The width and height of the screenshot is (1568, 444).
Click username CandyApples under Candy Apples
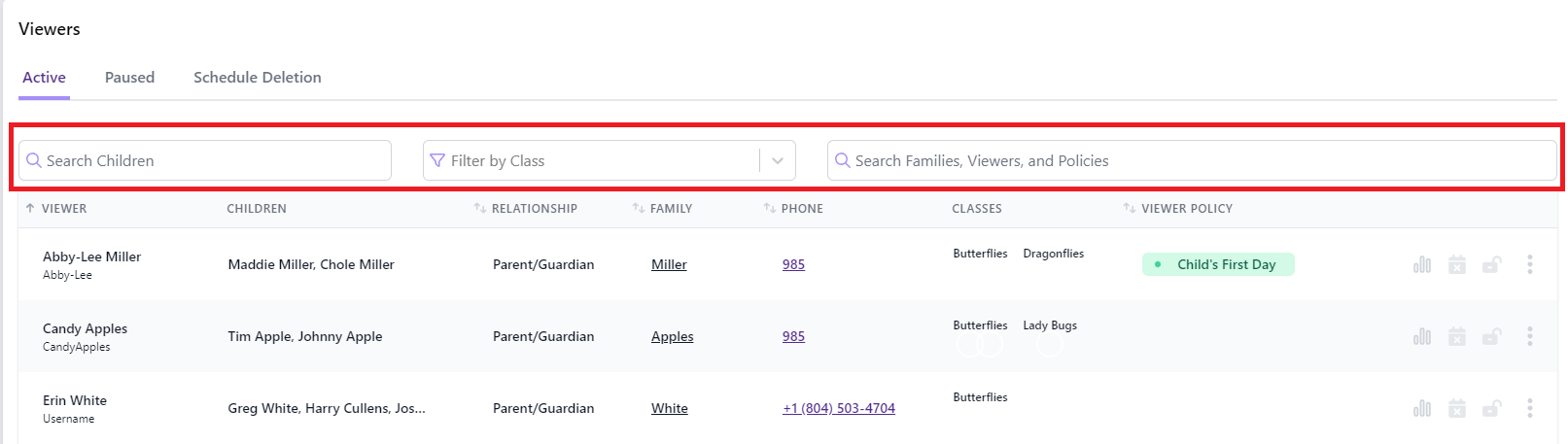[x=77, y=347]
